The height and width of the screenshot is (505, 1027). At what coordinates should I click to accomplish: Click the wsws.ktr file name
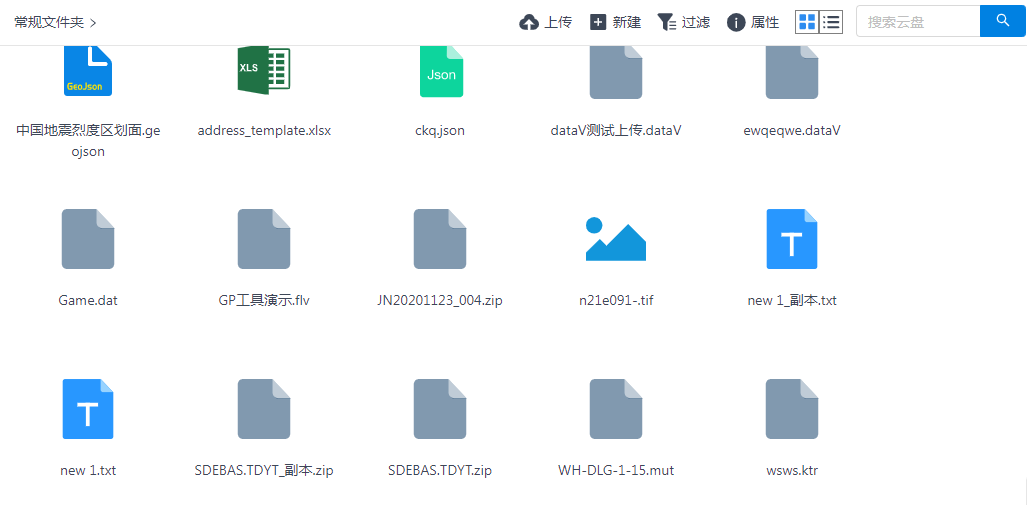point(792,470)
